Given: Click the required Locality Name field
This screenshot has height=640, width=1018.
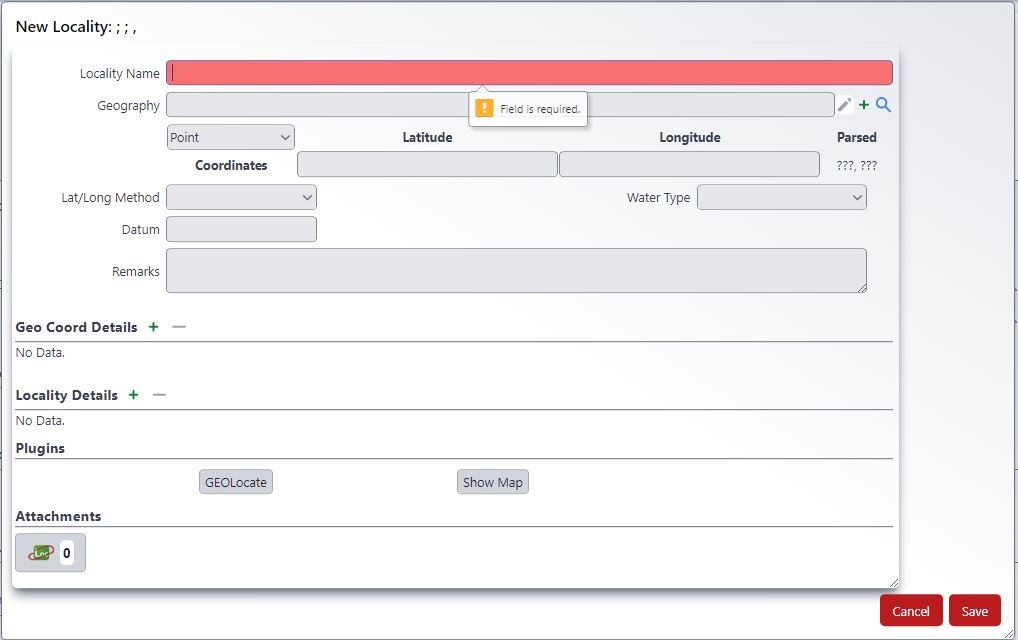Looking at the screenshot, I should pos(530,72).
